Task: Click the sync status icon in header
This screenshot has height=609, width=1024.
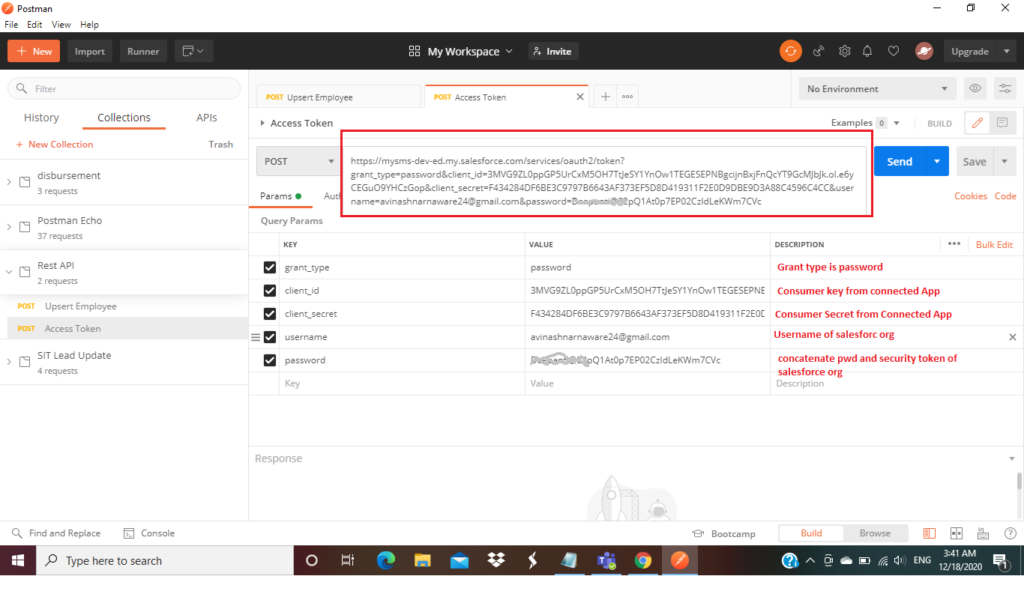Action: pos(790,51)
